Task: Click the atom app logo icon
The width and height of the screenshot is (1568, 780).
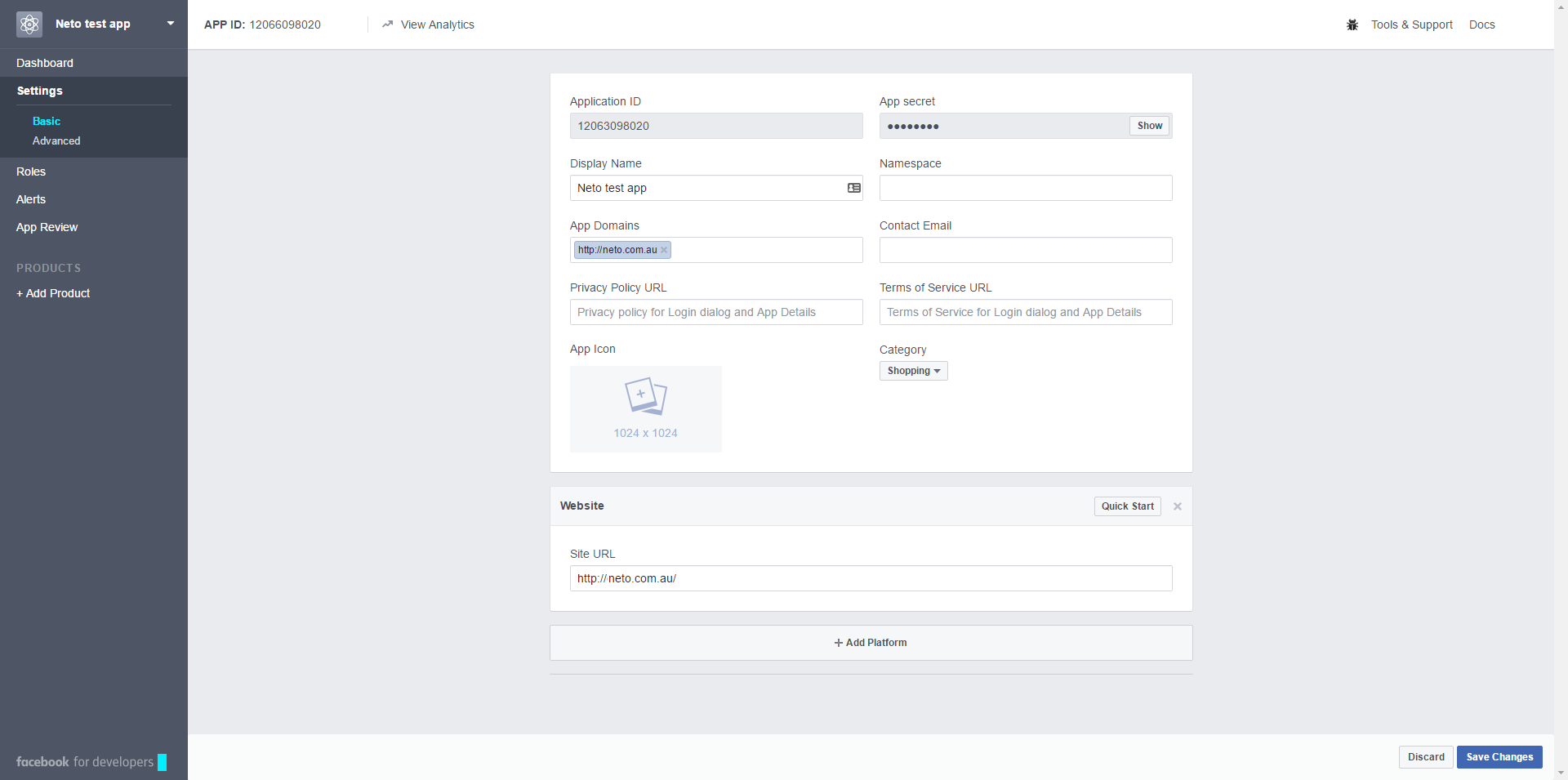Action: point(29,25)
